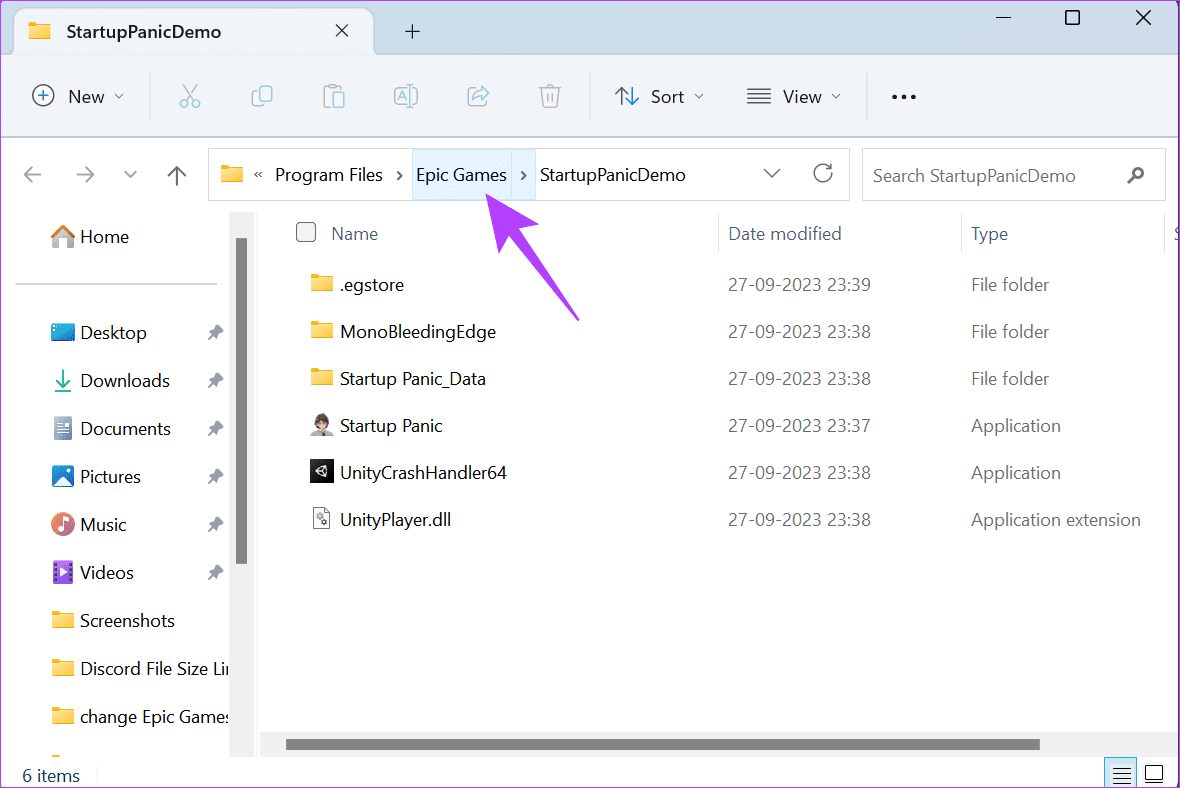Viewport: 1180px width, 789px height.
Task: Expand the recent locations chevron
Action: pos(130,175)
